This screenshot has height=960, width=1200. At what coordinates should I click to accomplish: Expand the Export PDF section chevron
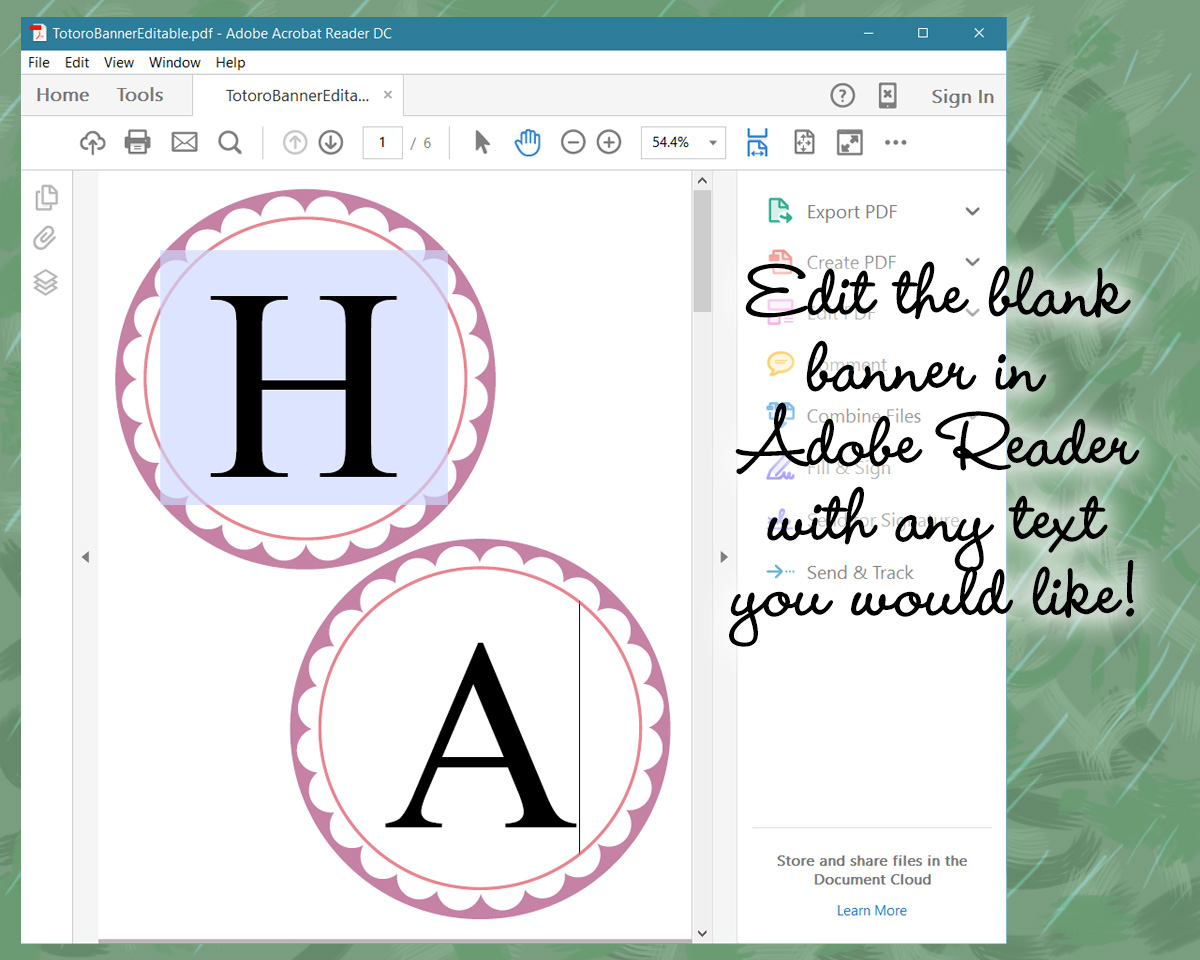[972, 212]
